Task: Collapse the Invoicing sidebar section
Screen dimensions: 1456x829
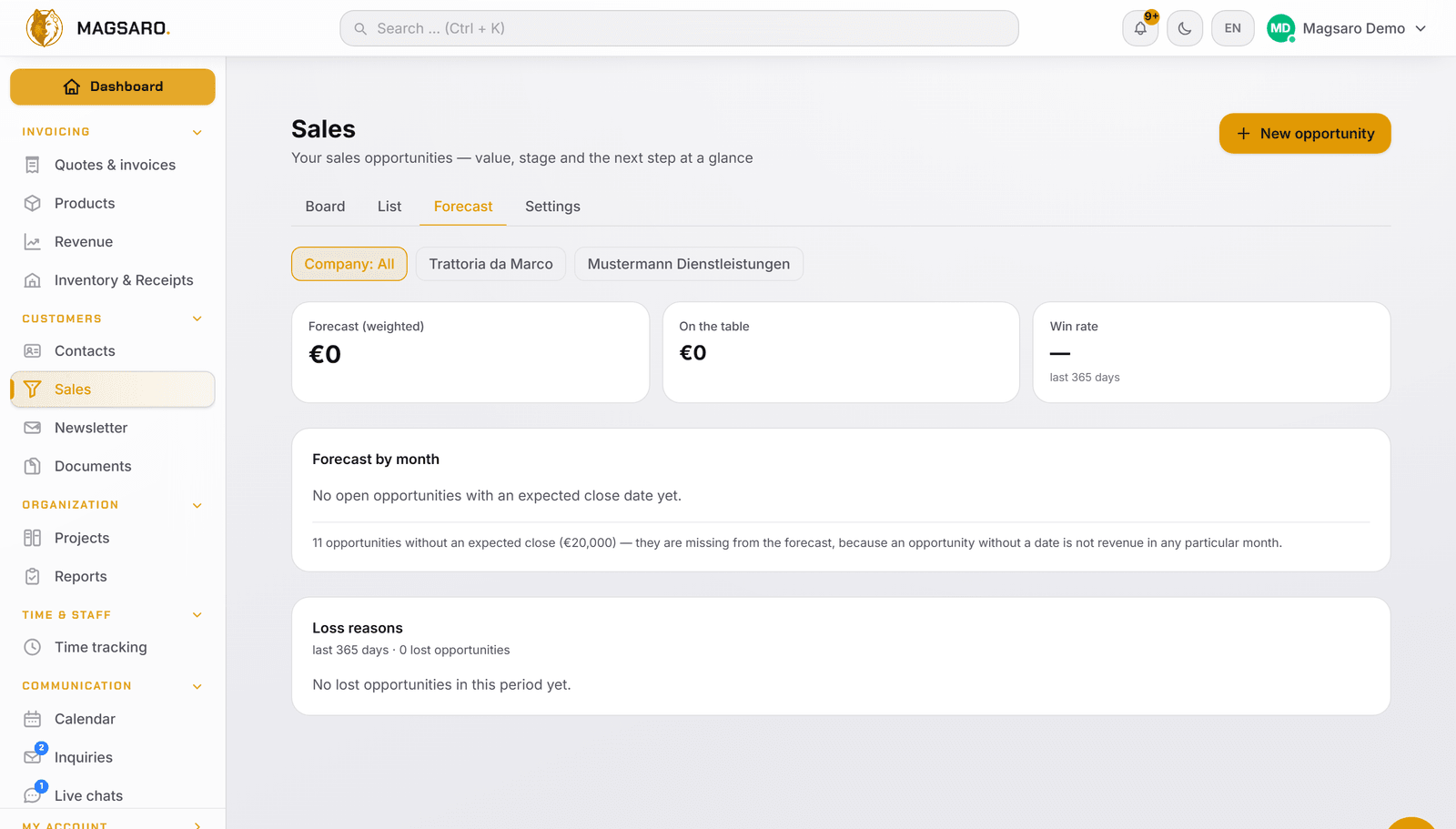Action: [197, 132]
